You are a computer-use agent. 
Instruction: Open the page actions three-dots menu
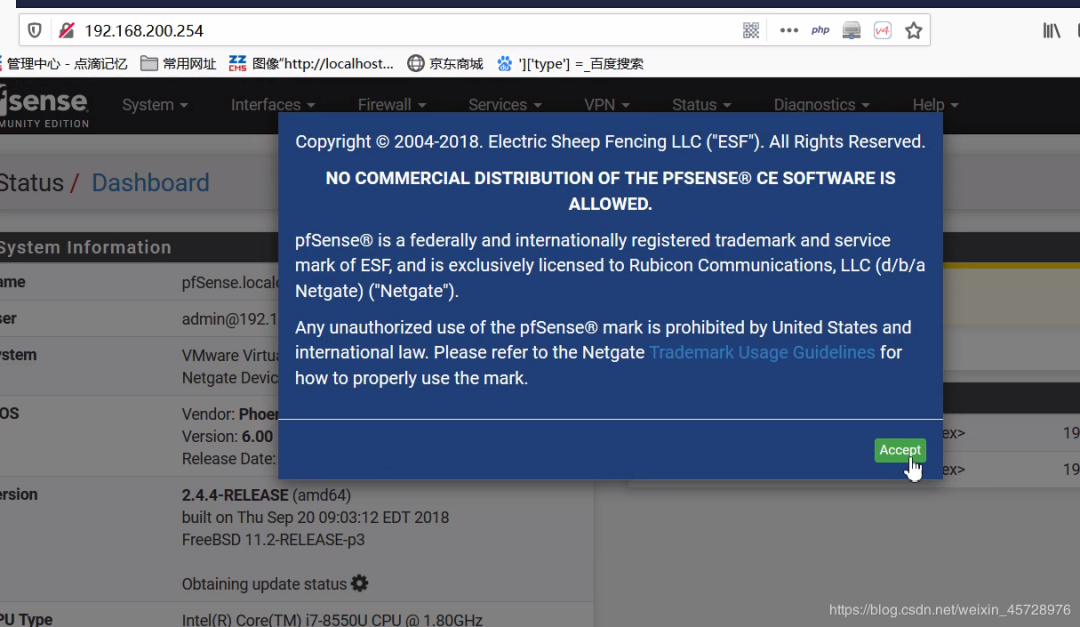point(789,30)
